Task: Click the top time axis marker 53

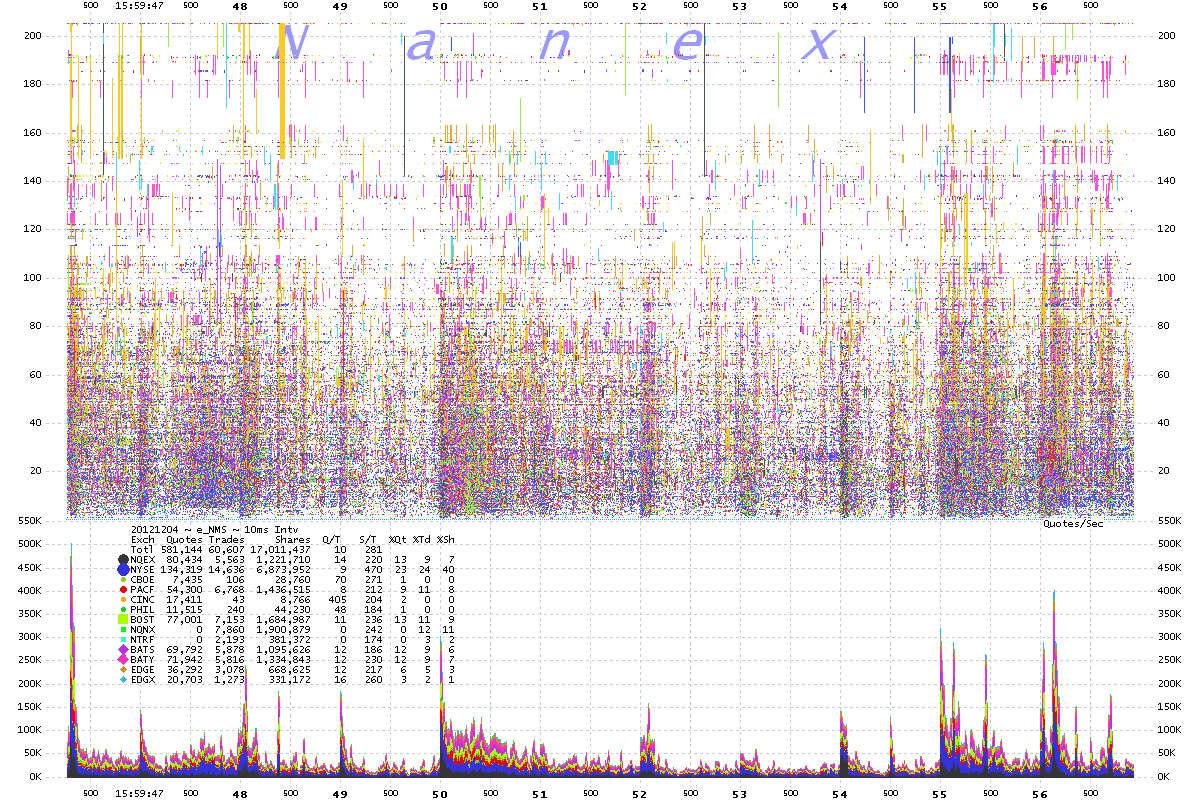Action: pyautogui.click(x=739, y=6)
